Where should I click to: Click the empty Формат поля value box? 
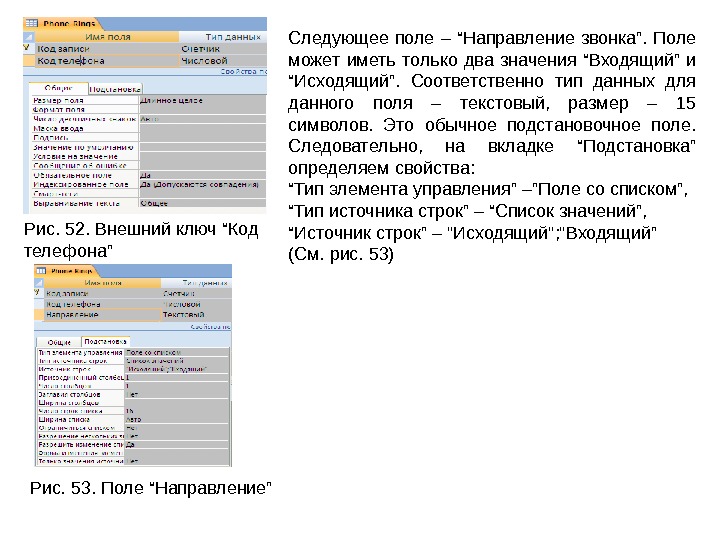coord(202,110)
